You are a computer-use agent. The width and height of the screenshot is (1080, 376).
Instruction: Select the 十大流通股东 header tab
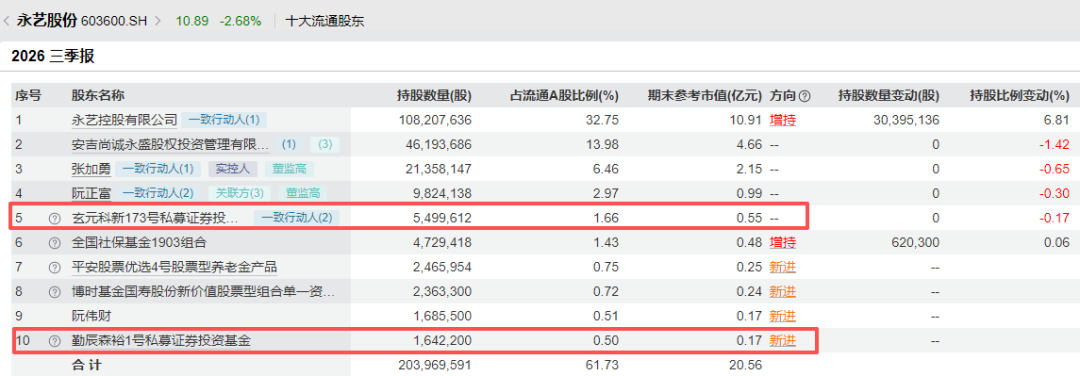324,21
